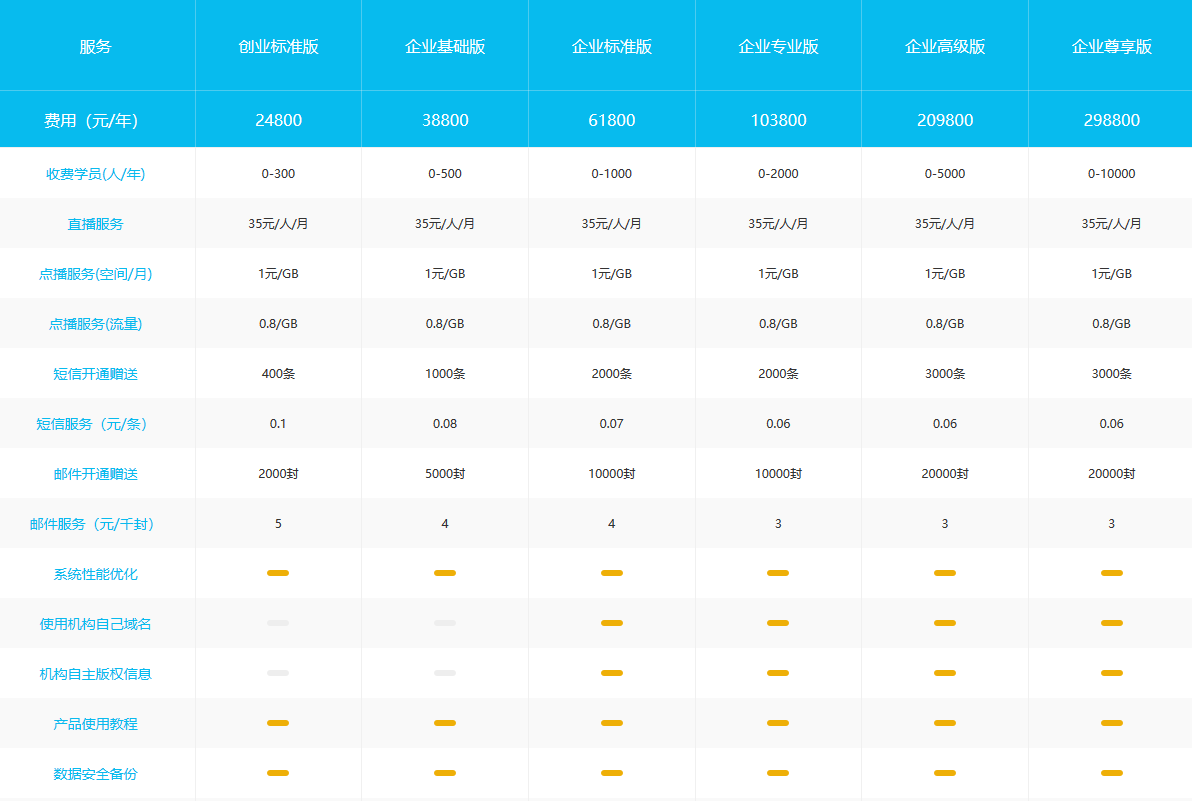The width and height of the screenshot is (1192, 801).
Task: Click the 系统性能优化 orange mark under 企业专业版
Action: tap(778, 573)
